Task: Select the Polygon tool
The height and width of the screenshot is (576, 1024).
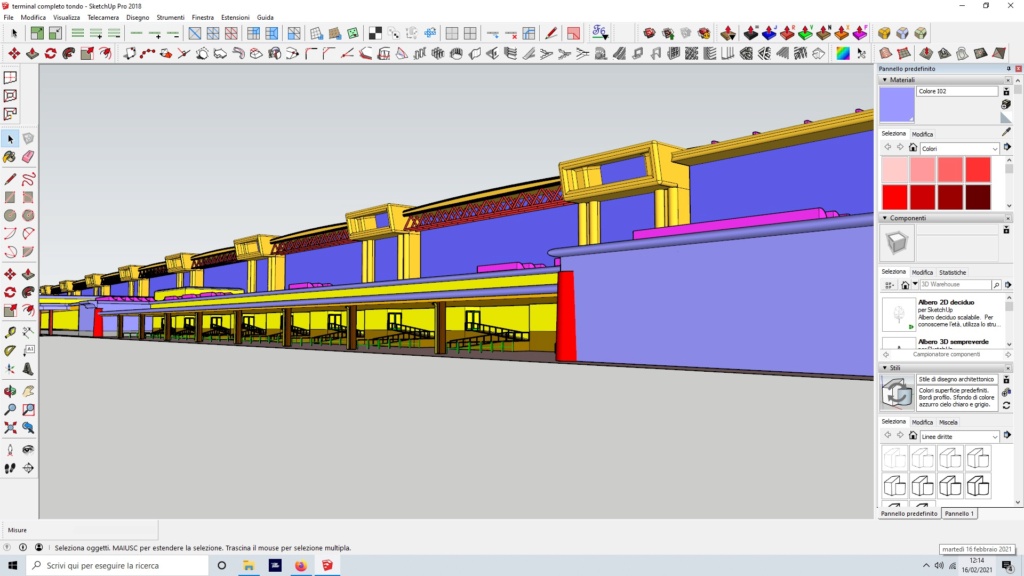Action: coord(28,216)
